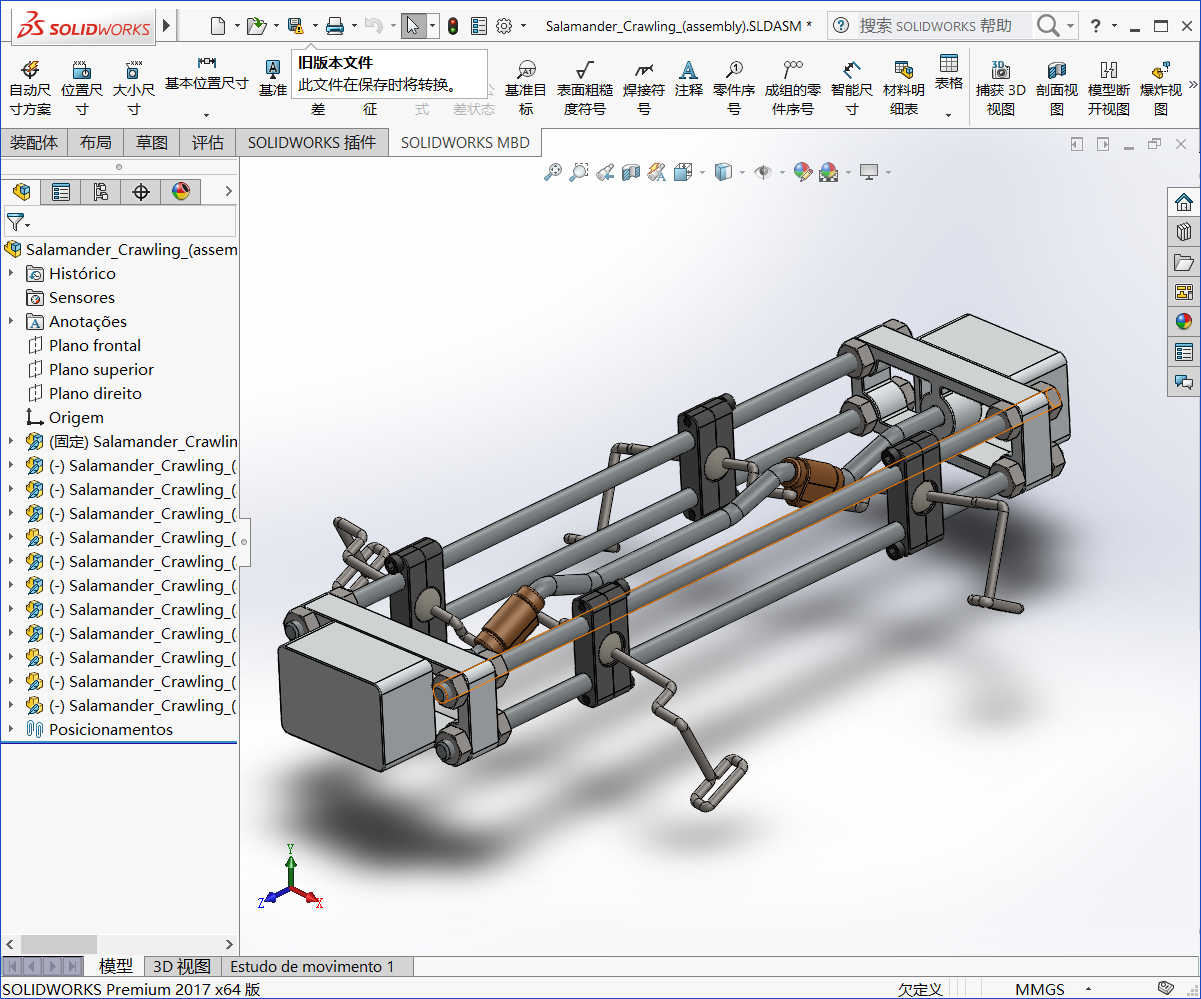Open File Properties list icon
The image size is (1201, 999).
[479, 26]
